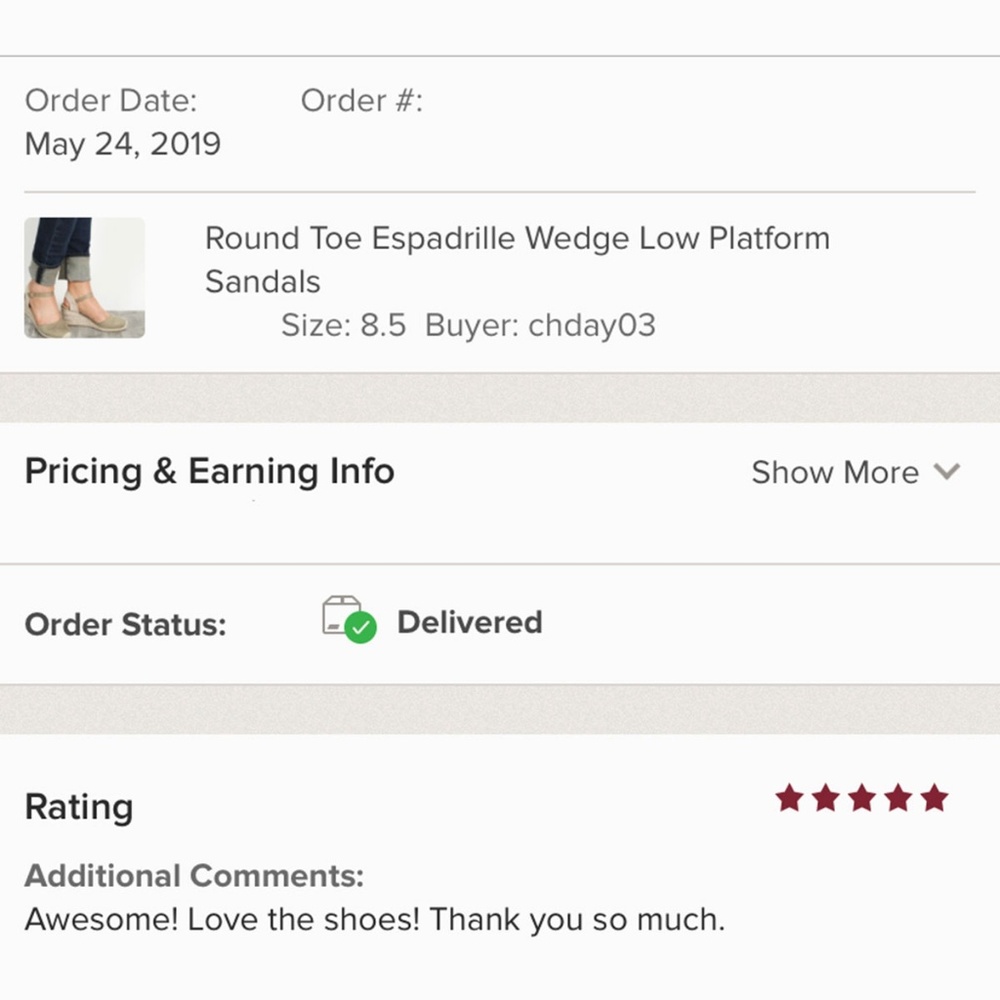Click the second rating star

[826, 798]
